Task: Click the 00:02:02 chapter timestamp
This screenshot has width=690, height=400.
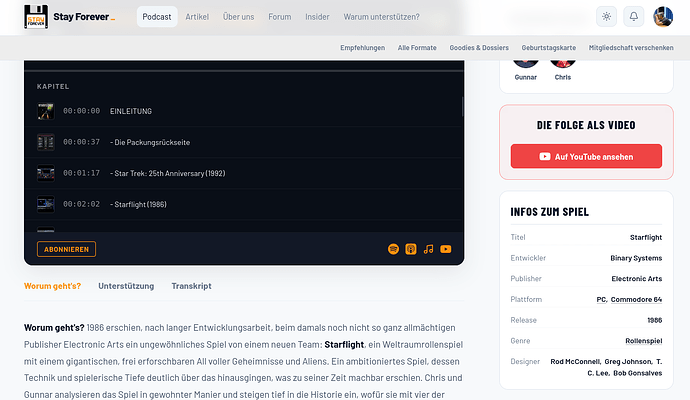Action: tap(81, 204)
